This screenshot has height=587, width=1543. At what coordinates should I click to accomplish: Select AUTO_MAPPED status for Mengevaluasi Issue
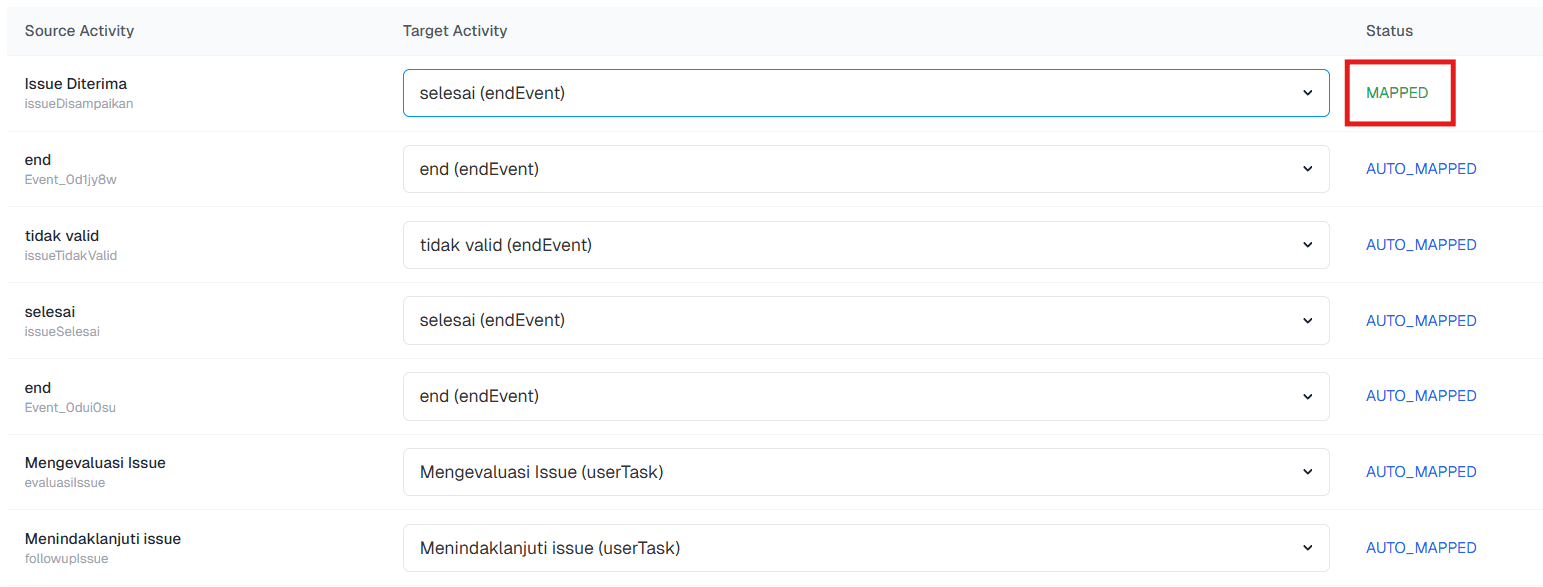[x=1421, y=472]
